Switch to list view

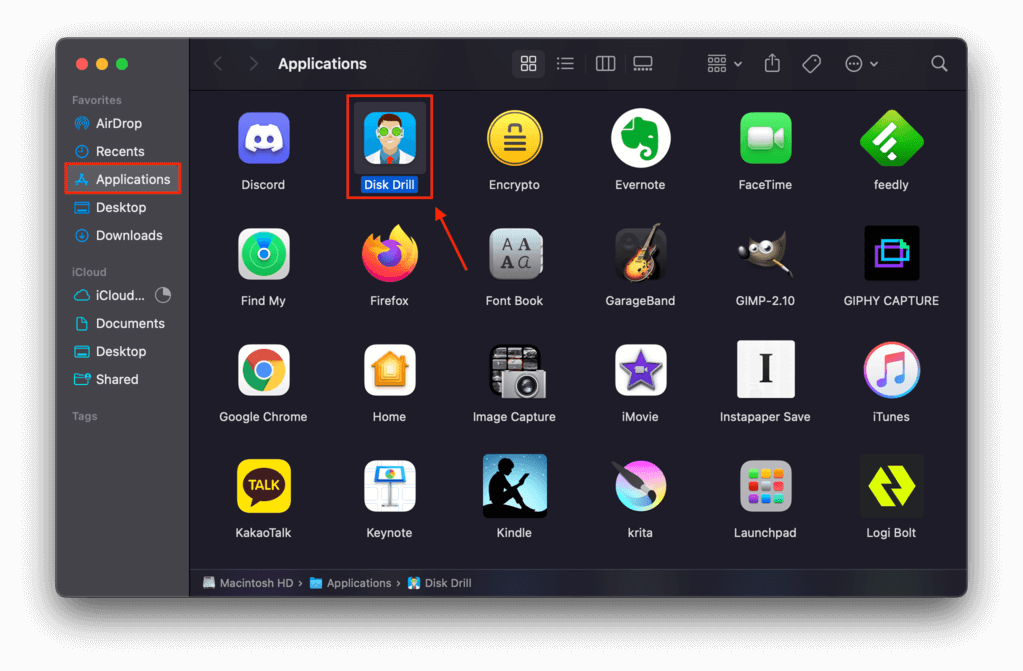pyautogui.click(x=565, y=63)
